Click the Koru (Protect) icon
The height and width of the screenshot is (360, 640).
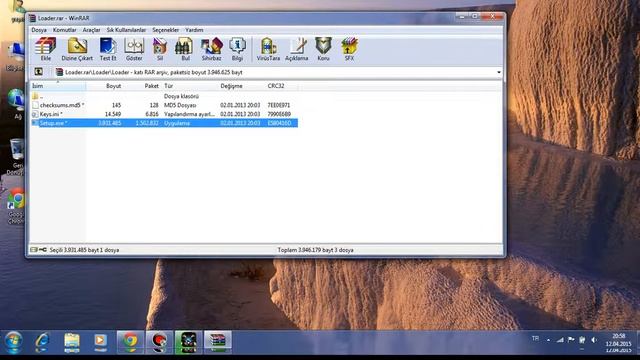(323, 49)
